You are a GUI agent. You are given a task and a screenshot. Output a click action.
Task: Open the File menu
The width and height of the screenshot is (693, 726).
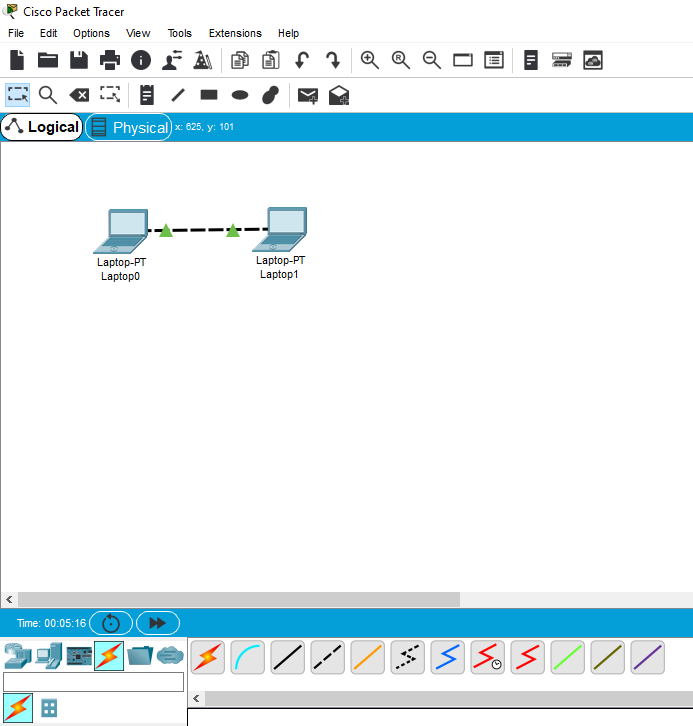coord(16,33)
